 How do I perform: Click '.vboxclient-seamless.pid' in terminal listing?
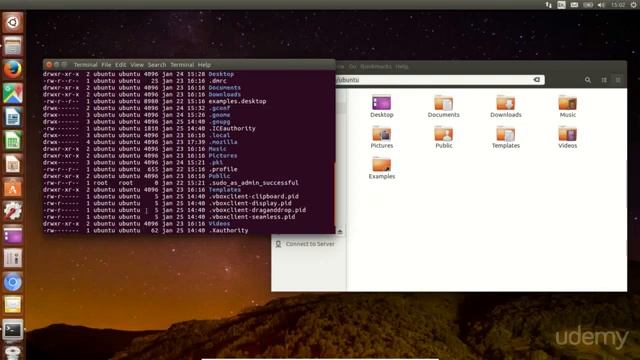tap(252, 217)
